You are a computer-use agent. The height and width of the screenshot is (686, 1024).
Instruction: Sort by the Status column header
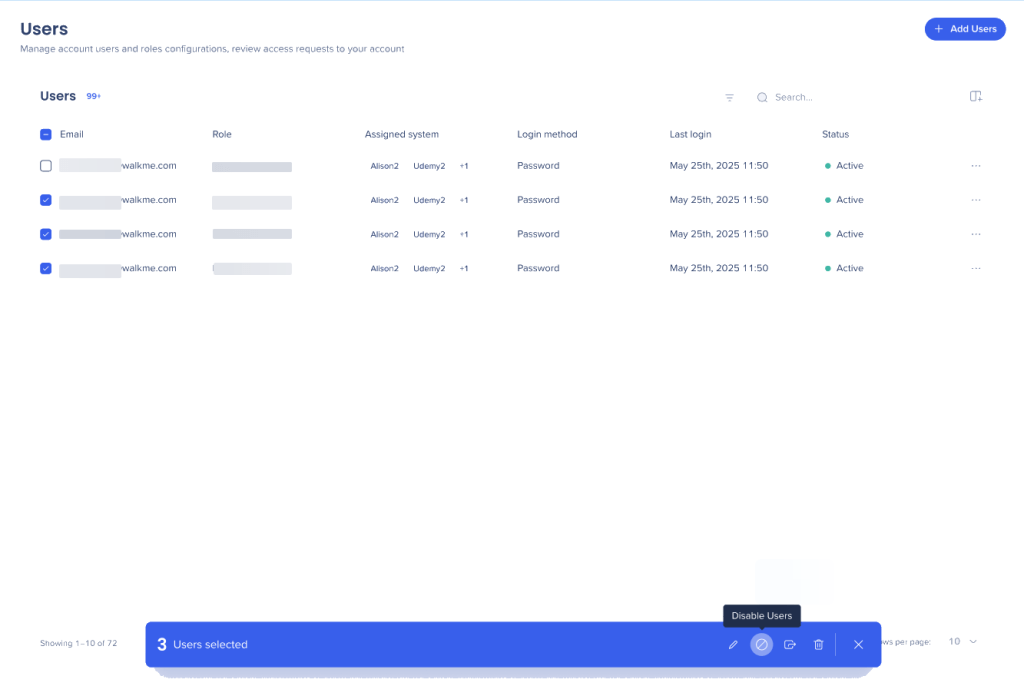(x=835, y=134)
